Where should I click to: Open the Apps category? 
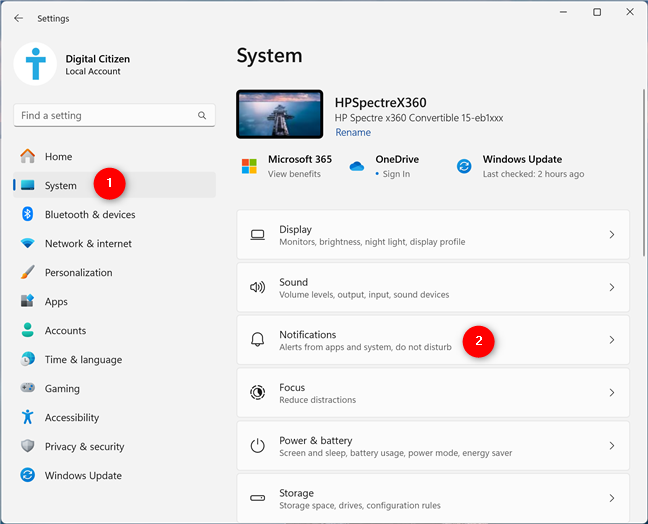[x=56, y=302]
